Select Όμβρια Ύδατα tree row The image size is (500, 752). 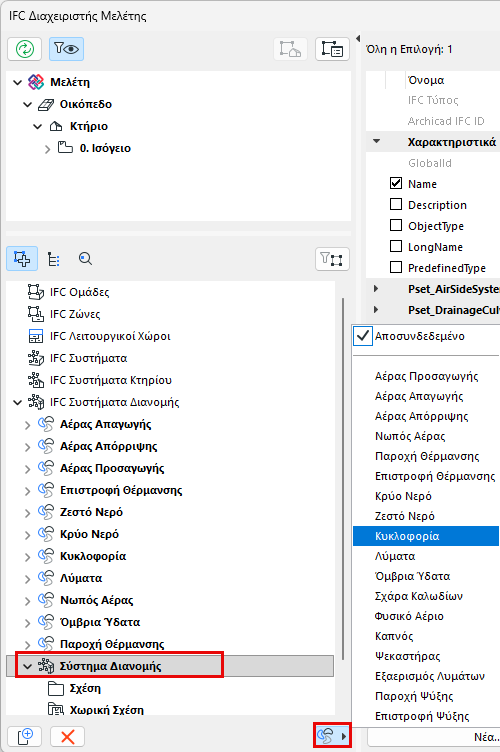click(170, 623)
